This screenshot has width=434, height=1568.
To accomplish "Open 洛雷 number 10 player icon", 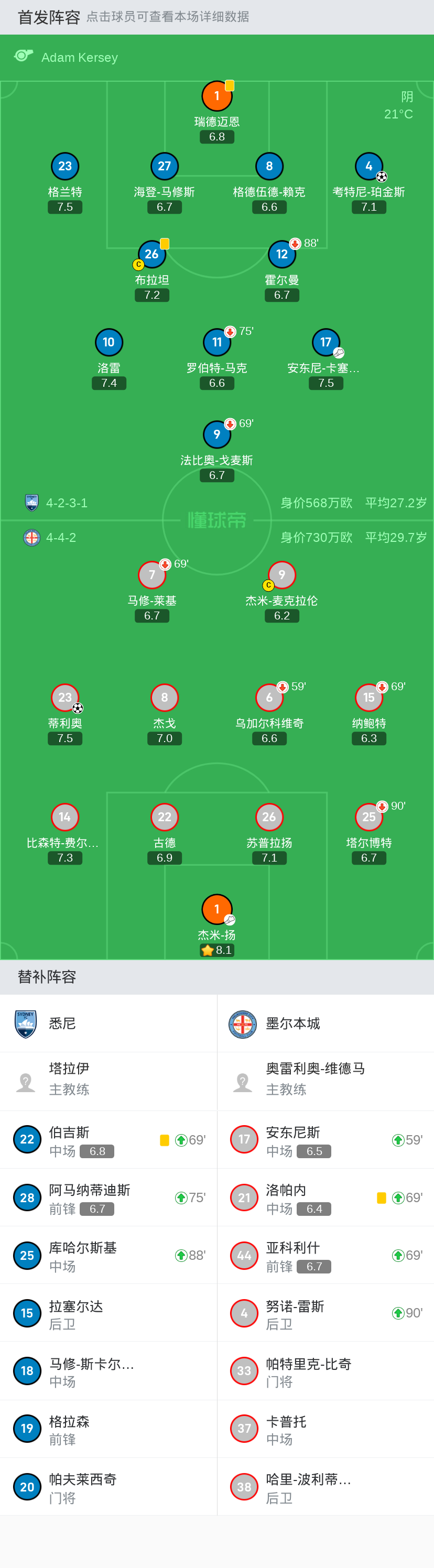I will tap(109, 342).
